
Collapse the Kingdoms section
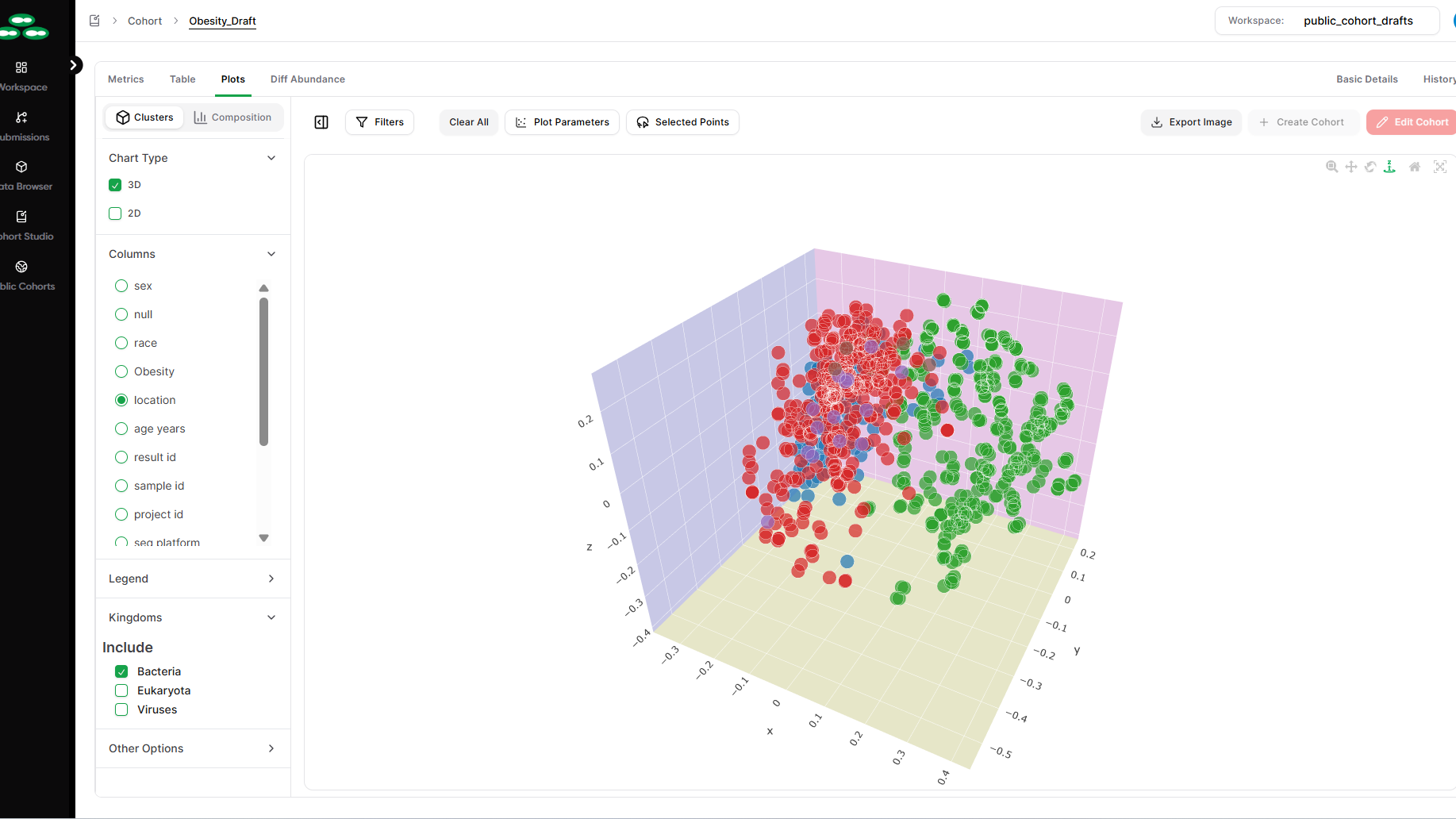coord(271,617)
